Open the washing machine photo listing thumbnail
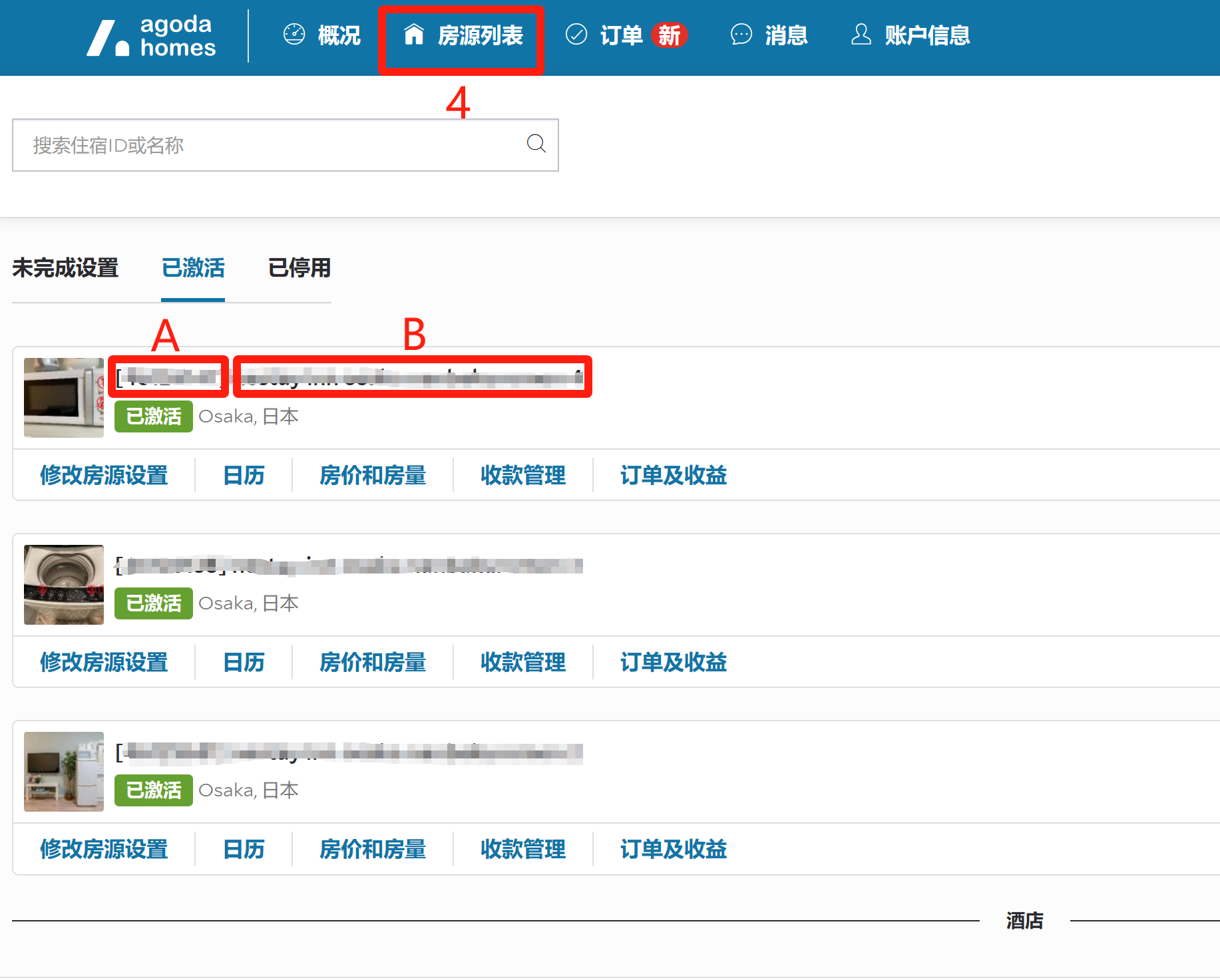1220x980 pixels. pos(64,584)
